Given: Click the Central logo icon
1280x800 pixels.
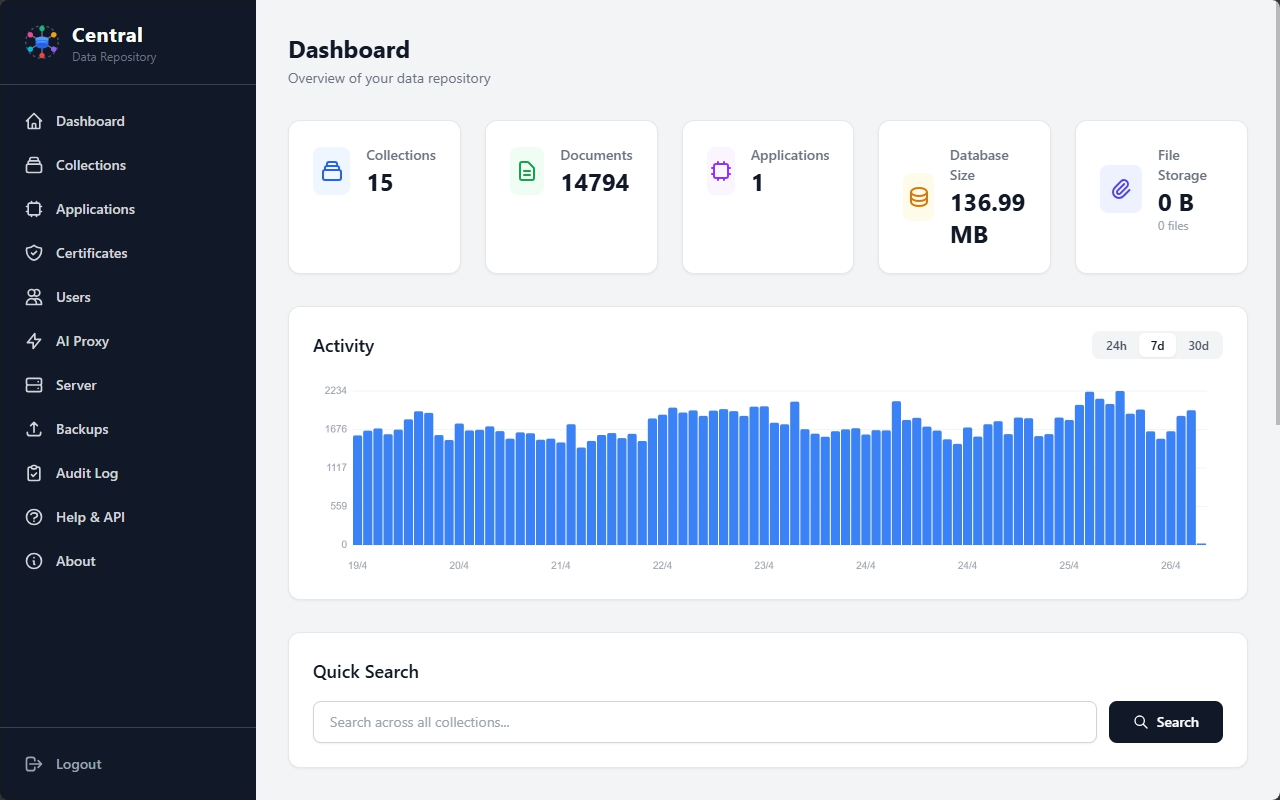Looking at the screenshot, I should pos(42,42).
